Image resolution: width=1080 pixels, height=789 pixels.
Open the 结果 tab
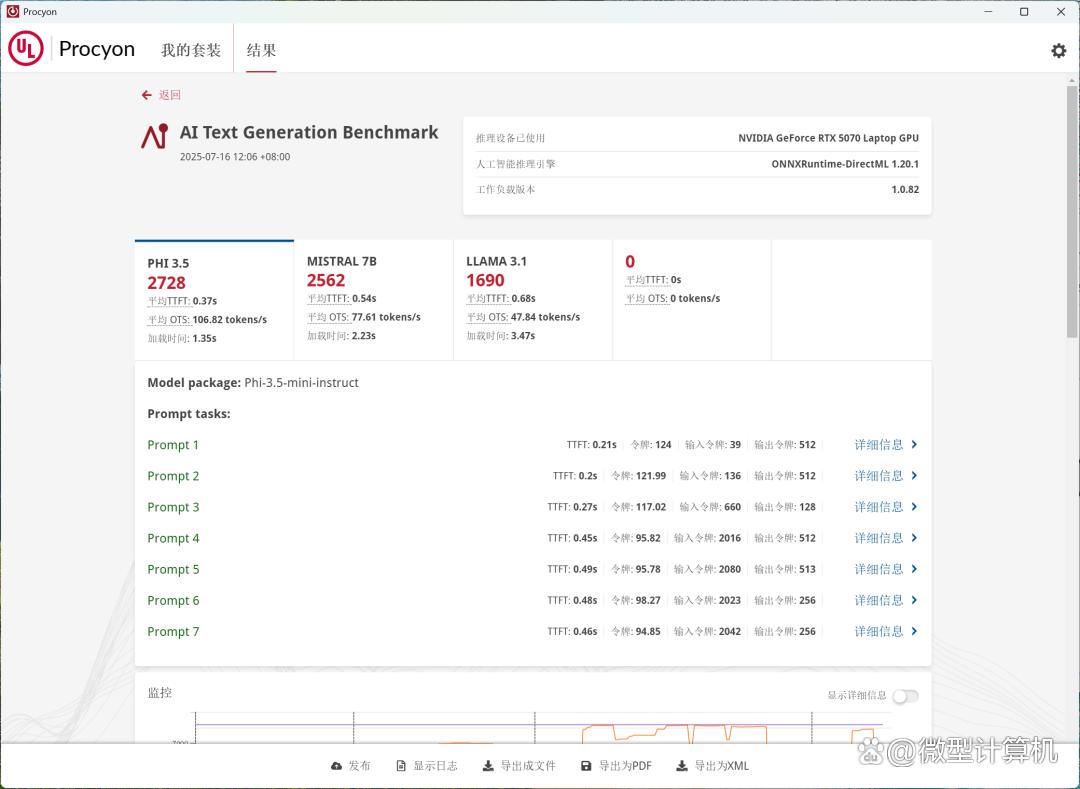click(261, 50)
